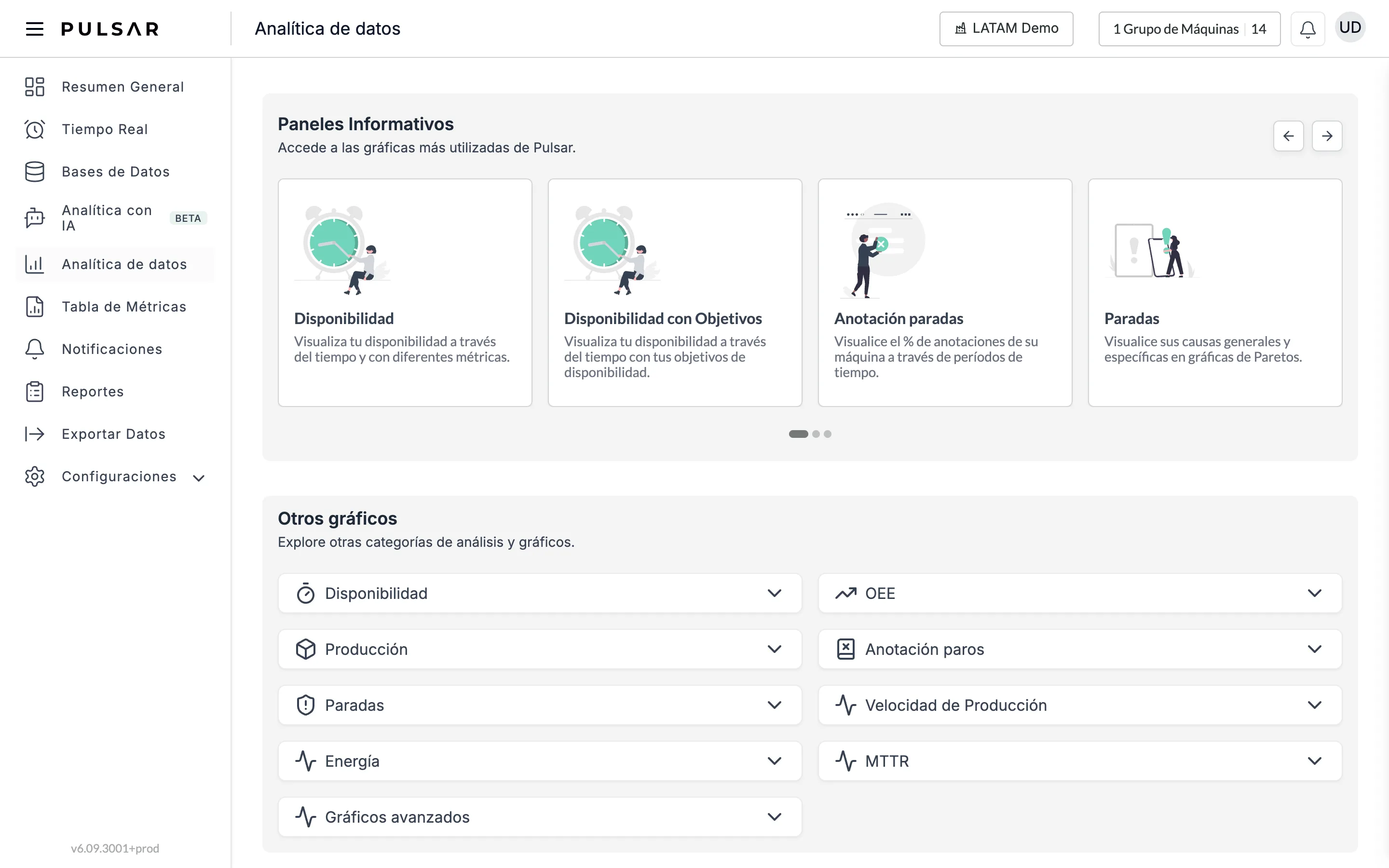Show next panels with right arrow
The width and height of the screenshot is (1389, 868).
[1326, 136]
